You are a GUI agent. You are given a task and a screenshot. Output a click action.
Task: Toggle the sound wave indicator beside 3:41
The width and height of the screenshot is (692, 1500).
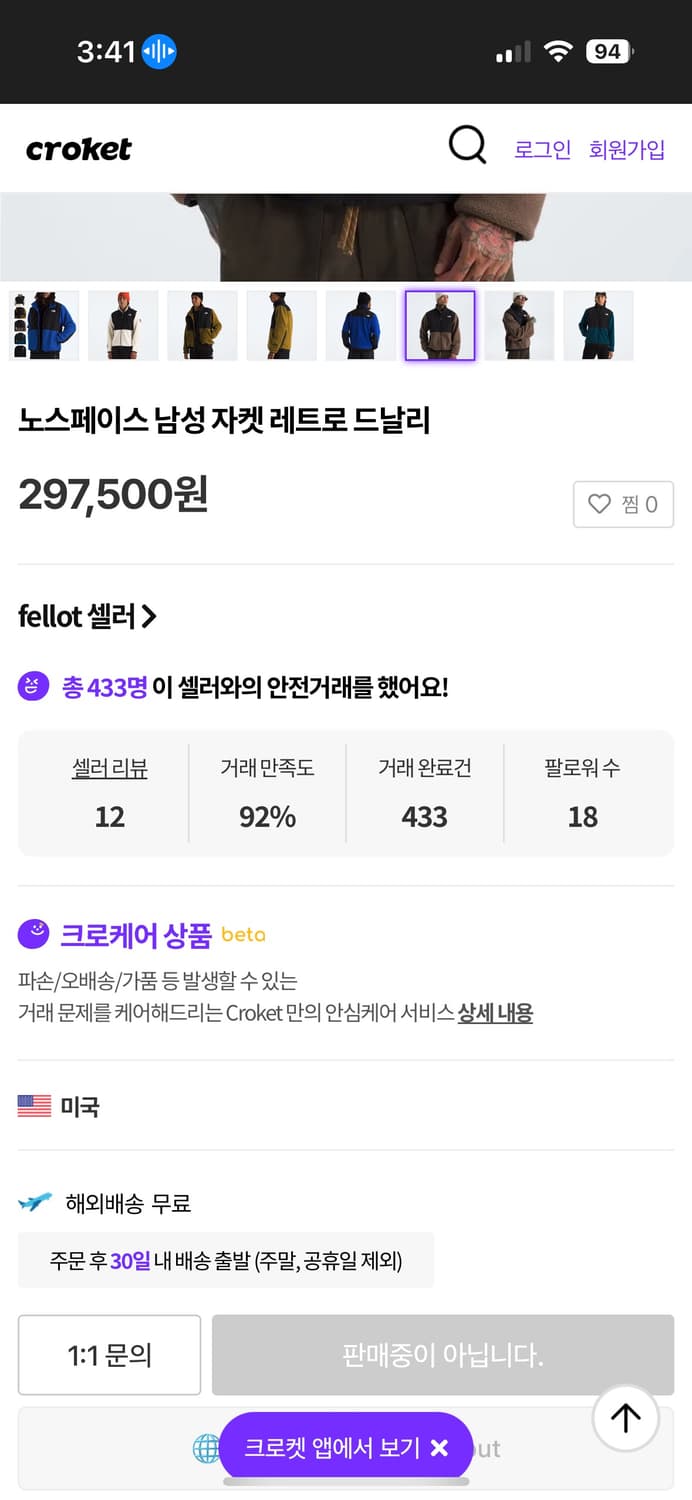tap(158, 51)
